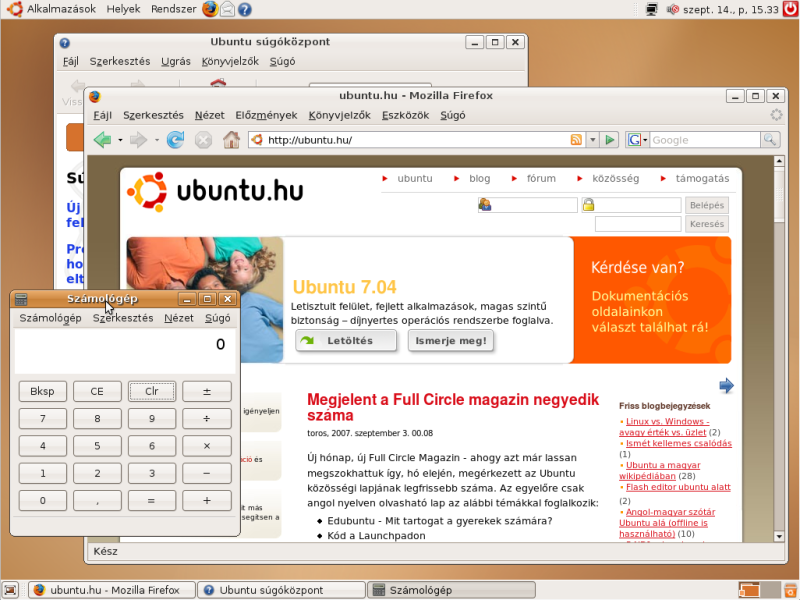800x600 pixels.
Task: Open the Szerkesztés menu in the calculator
Action: [x=123, y=318]
